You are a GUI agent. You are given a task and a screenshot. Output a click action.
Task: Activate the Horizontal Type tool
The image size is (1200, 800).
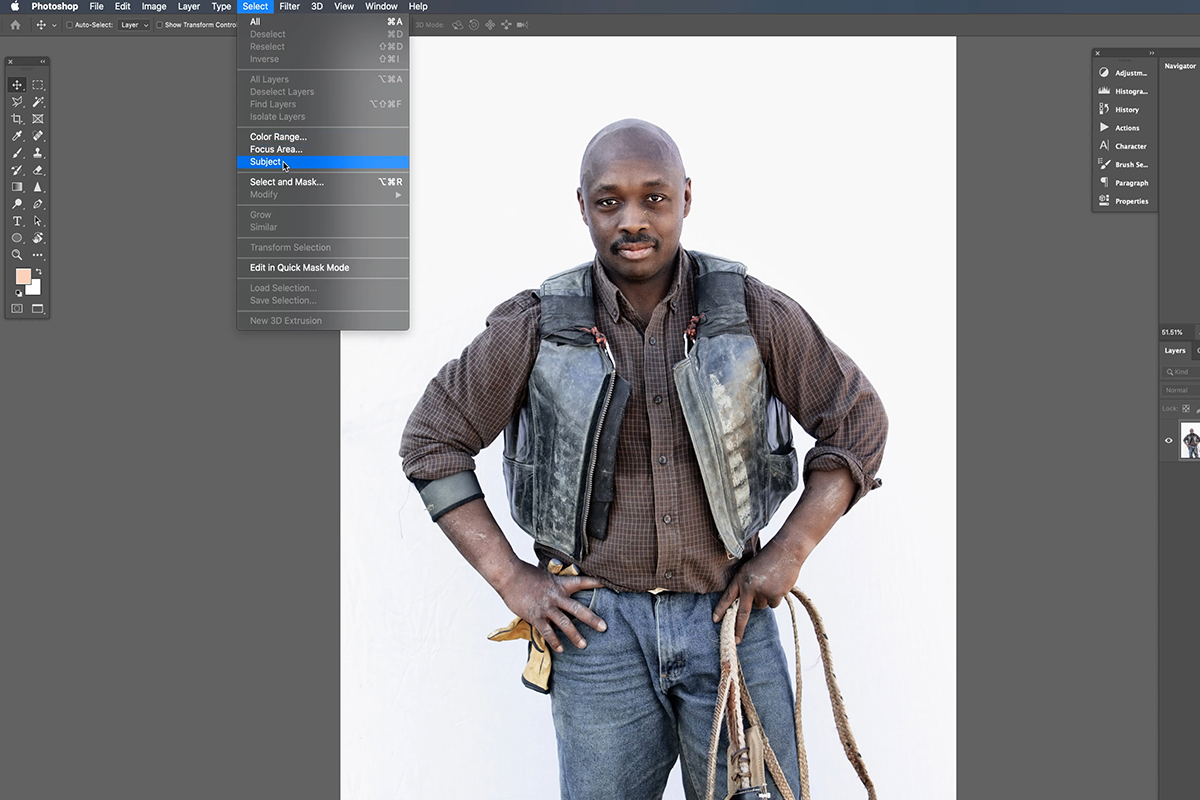pyautogui.click(x=17, y=221)
